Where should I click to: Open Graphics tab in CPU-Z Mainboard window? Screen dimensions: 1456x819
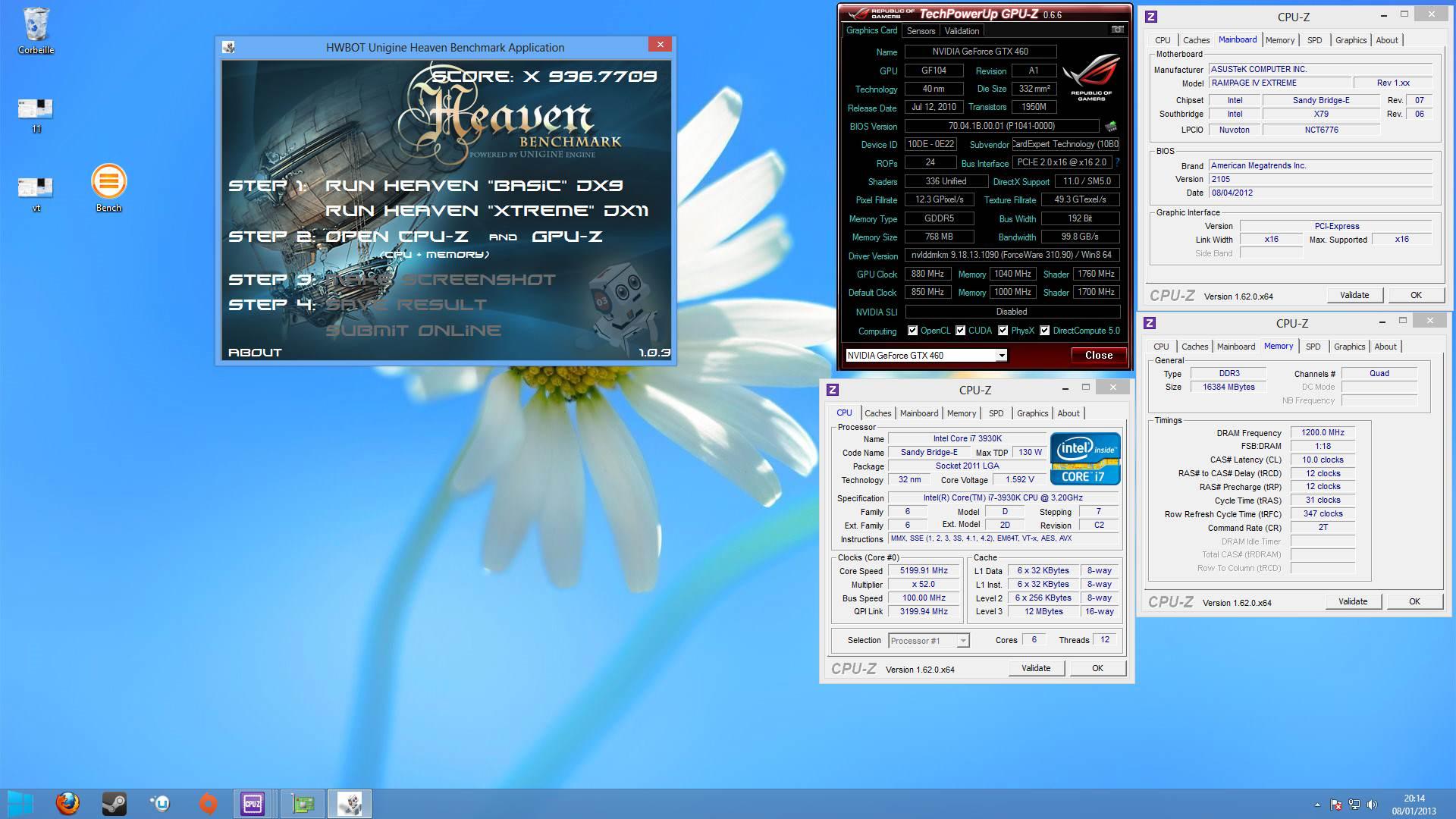(x=1351, y=40)
